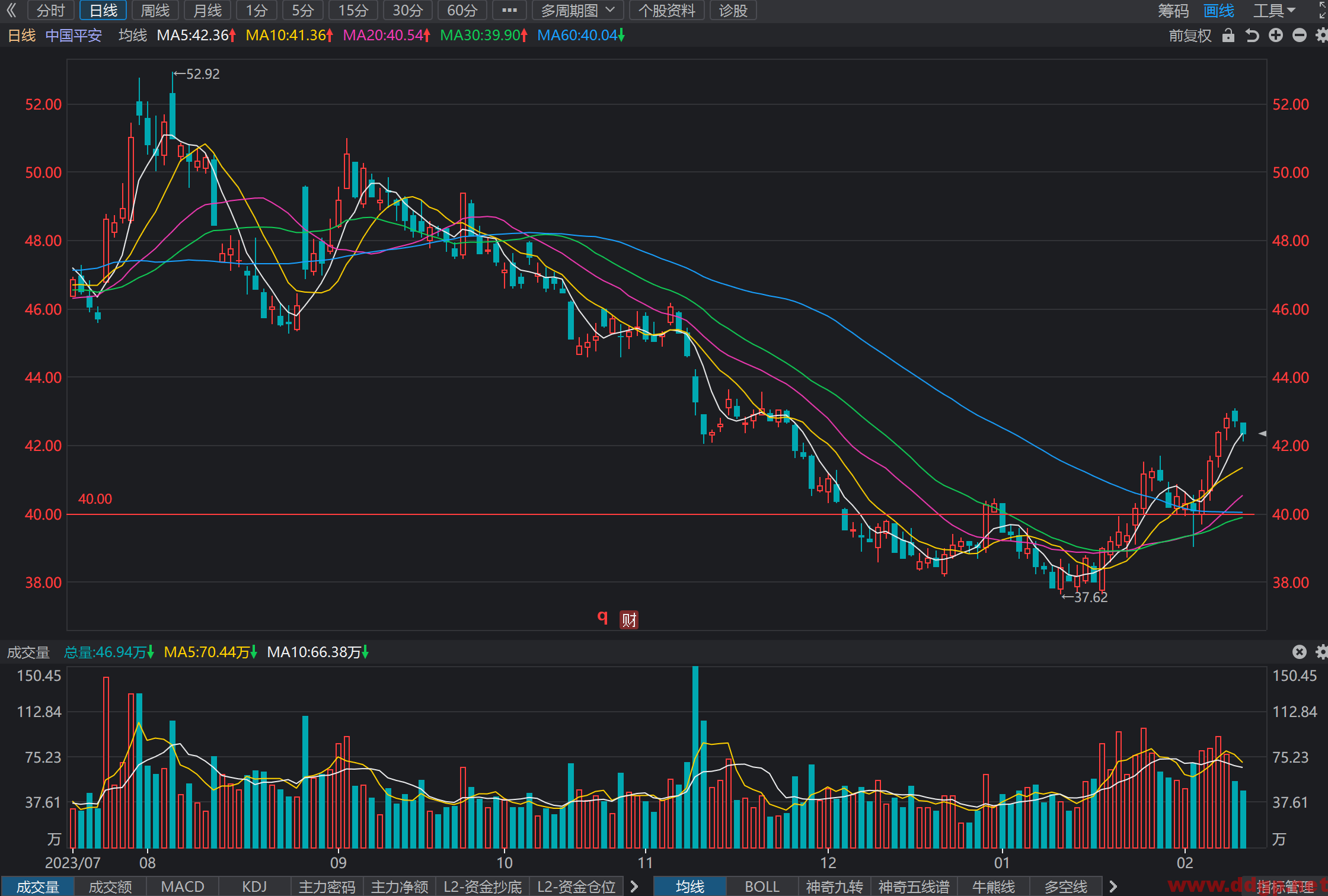This screenshot has height=896, width=1328.
Task: Click the MA20:40.54 indicator value
Action: tap(387, 36)
